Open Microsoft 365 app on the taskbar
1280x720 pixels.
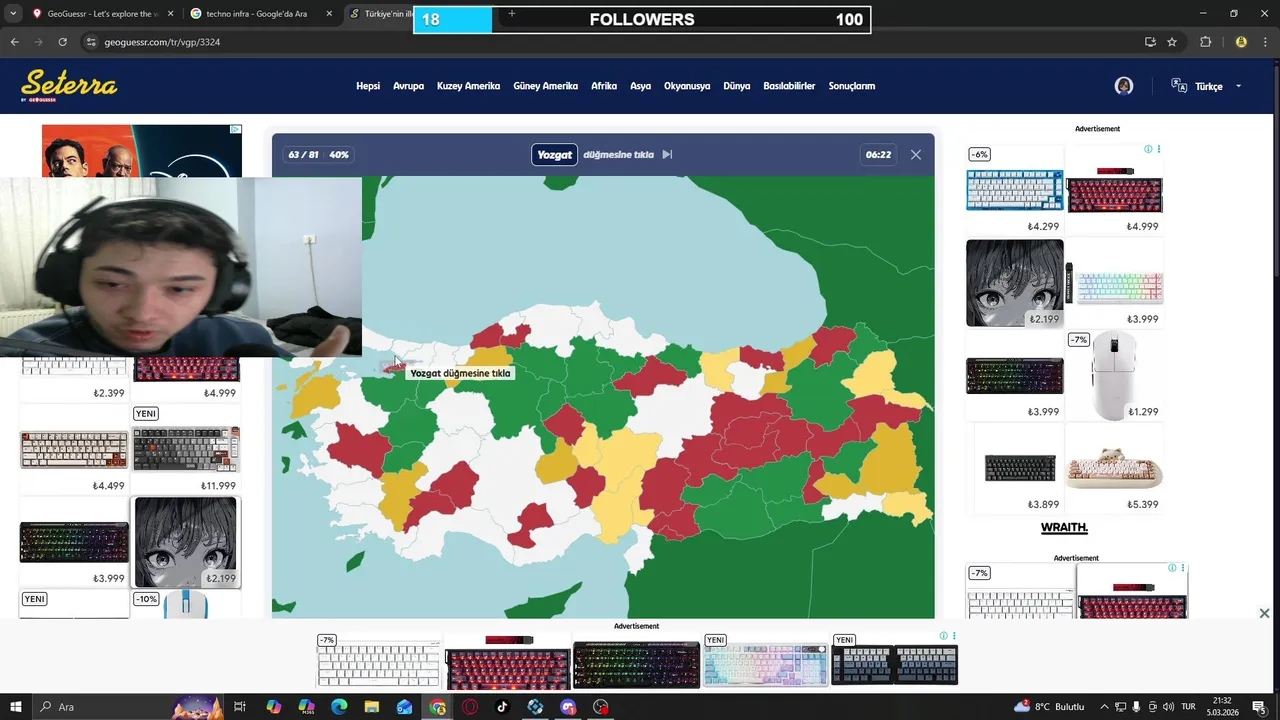click(306, 707)
